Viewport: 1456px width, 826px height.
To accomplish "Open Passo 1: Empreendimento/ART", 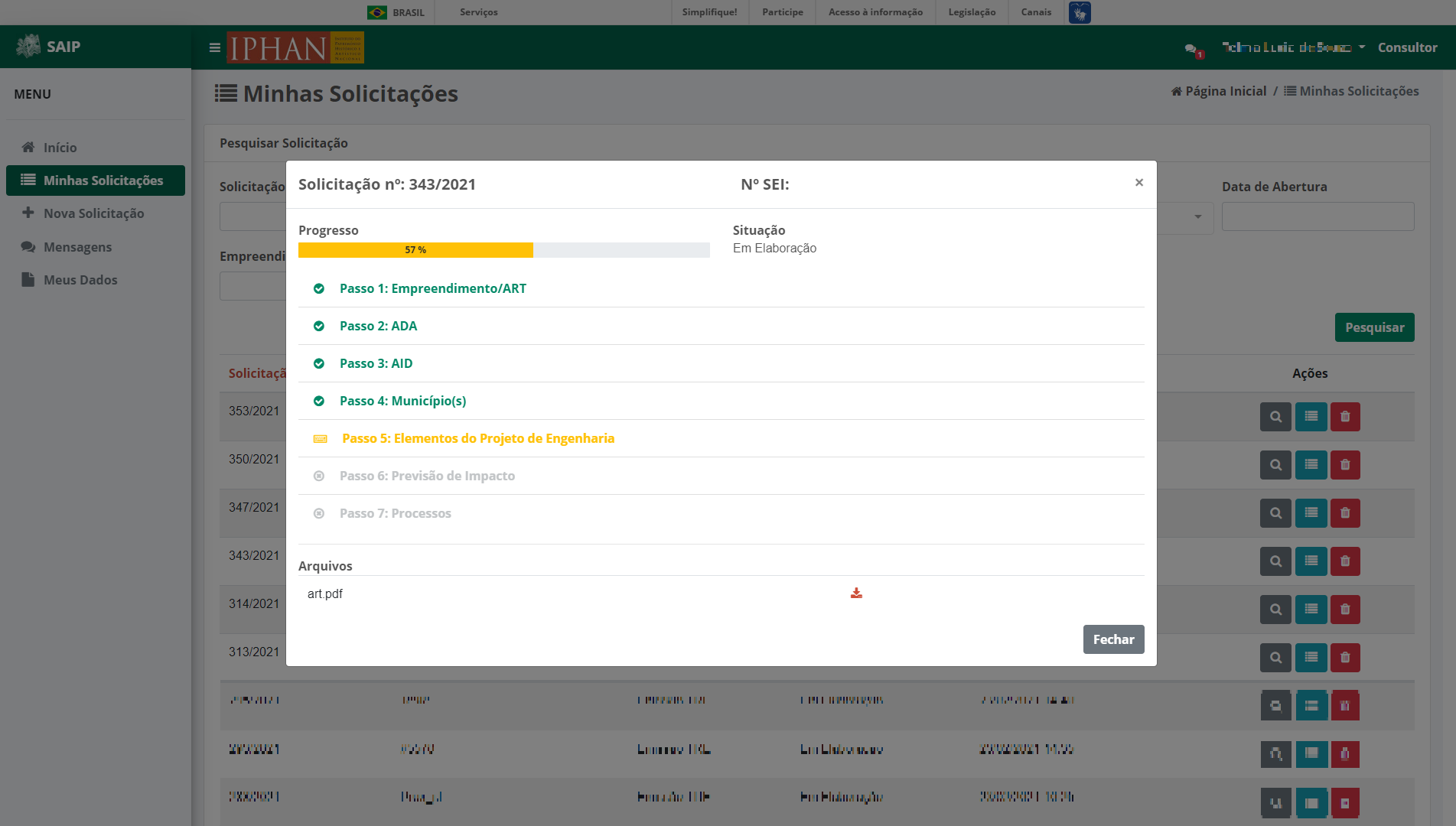I will (433, 288).
